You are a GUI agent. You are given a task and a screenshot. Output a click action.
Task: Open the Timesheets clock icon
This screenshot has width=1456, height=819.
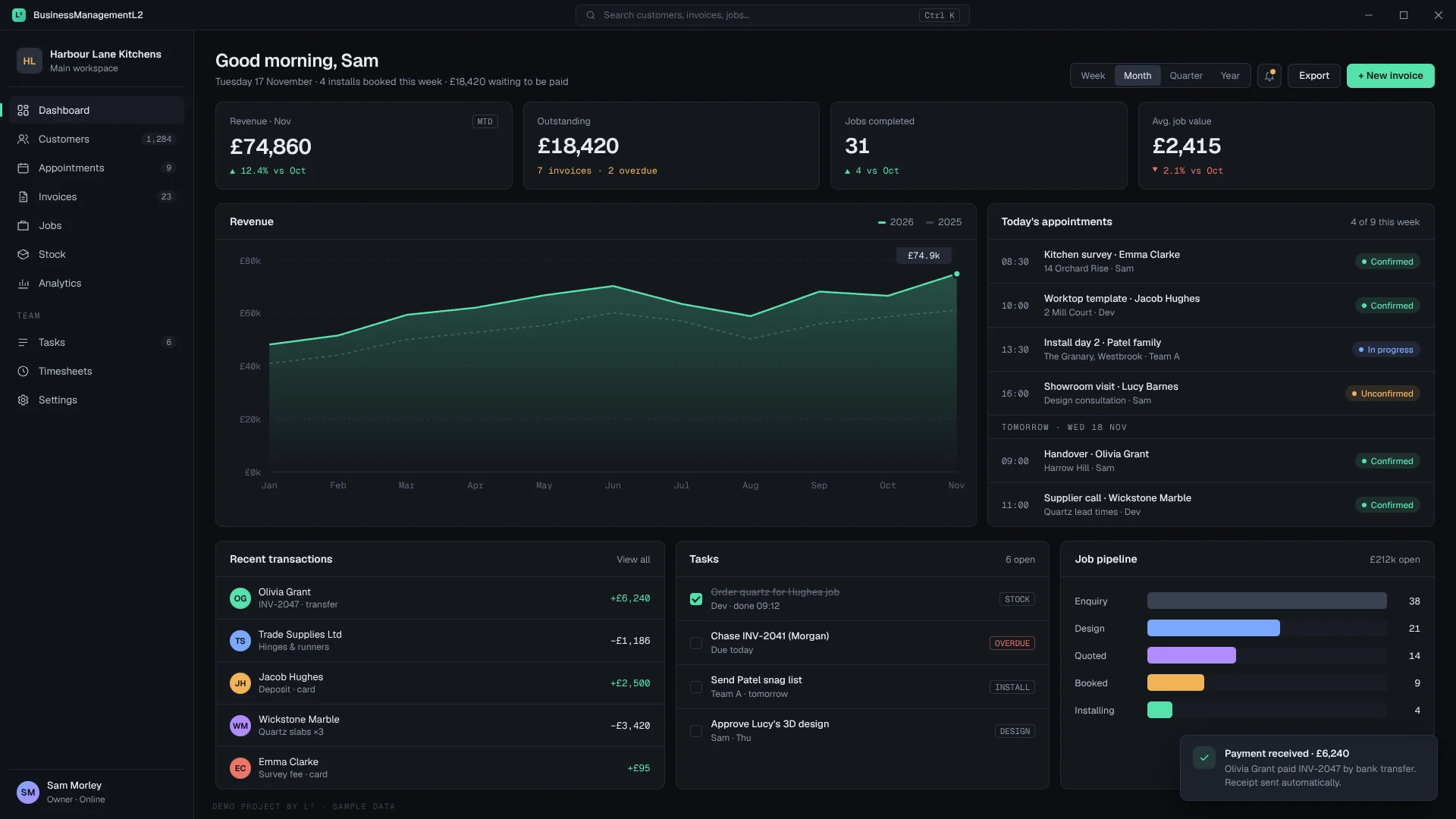click(24, 372)
